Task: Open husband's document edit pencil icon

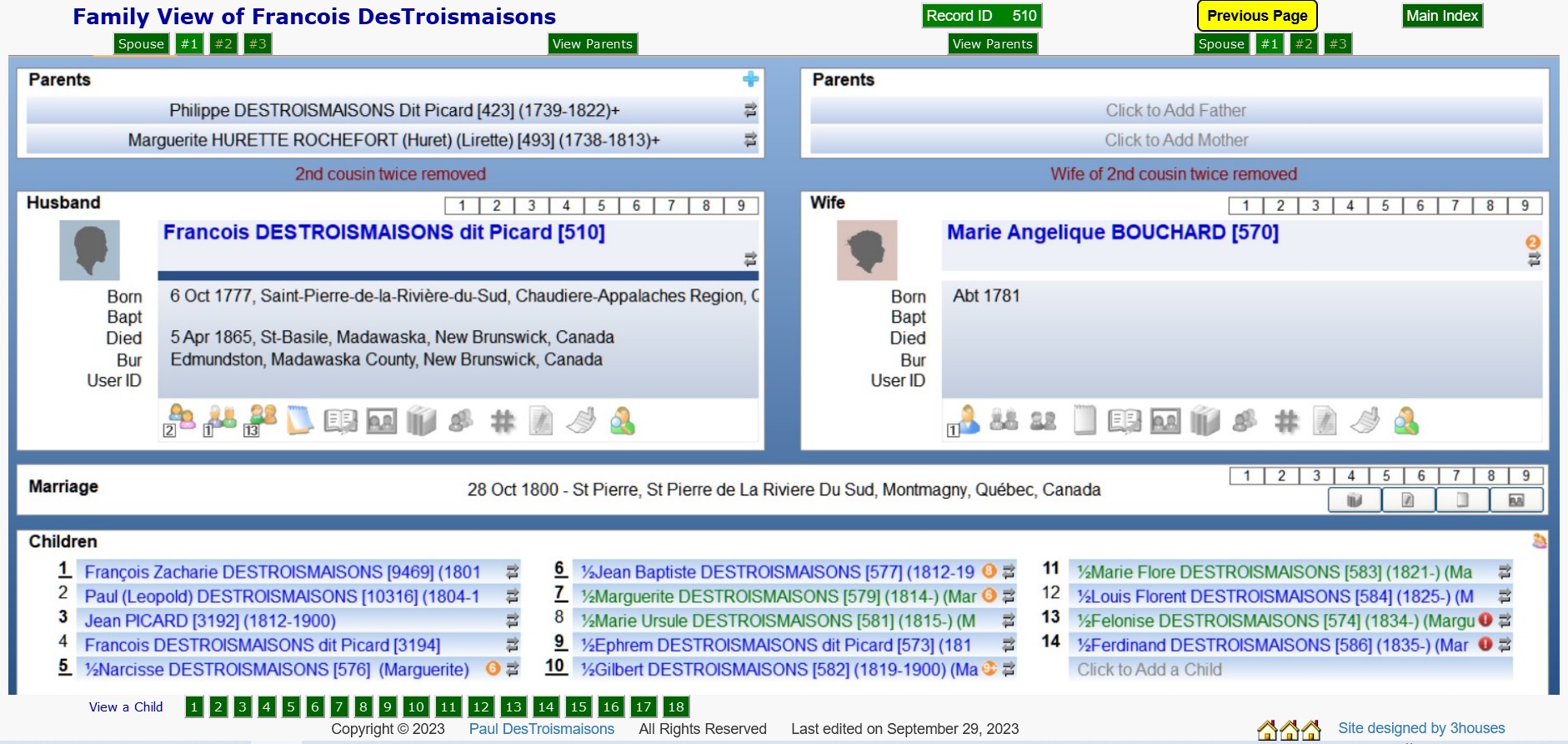Action: click(x=541, y=421)
